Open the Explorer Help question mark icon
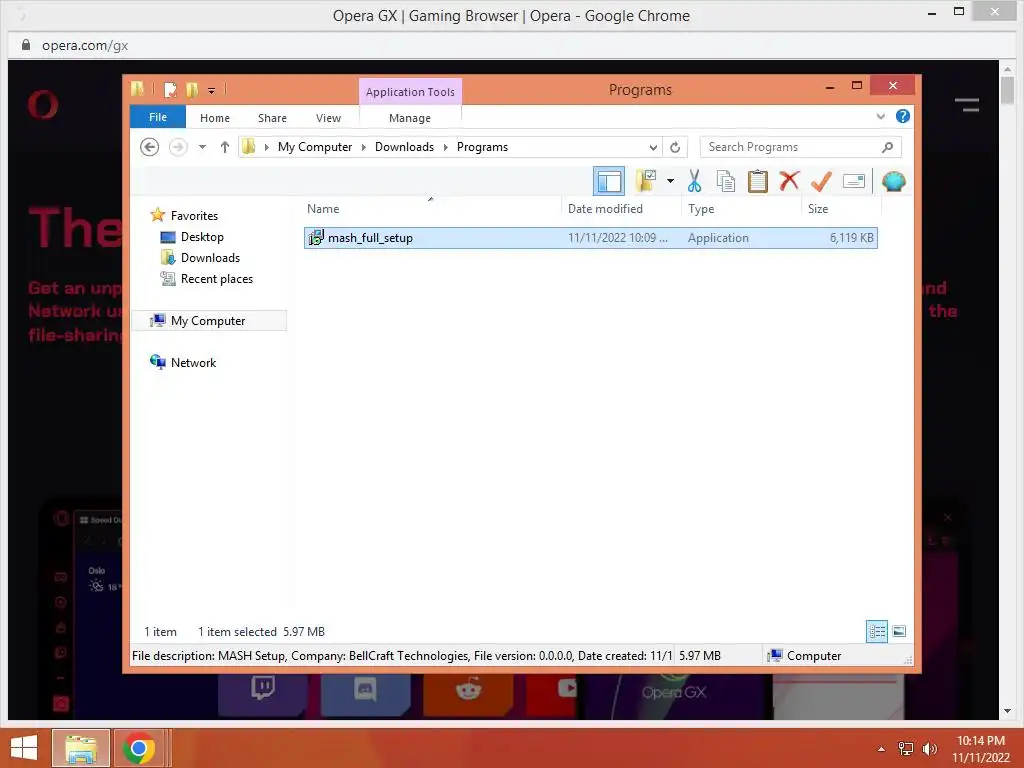 pyautogui.click(x=903, y=116)
